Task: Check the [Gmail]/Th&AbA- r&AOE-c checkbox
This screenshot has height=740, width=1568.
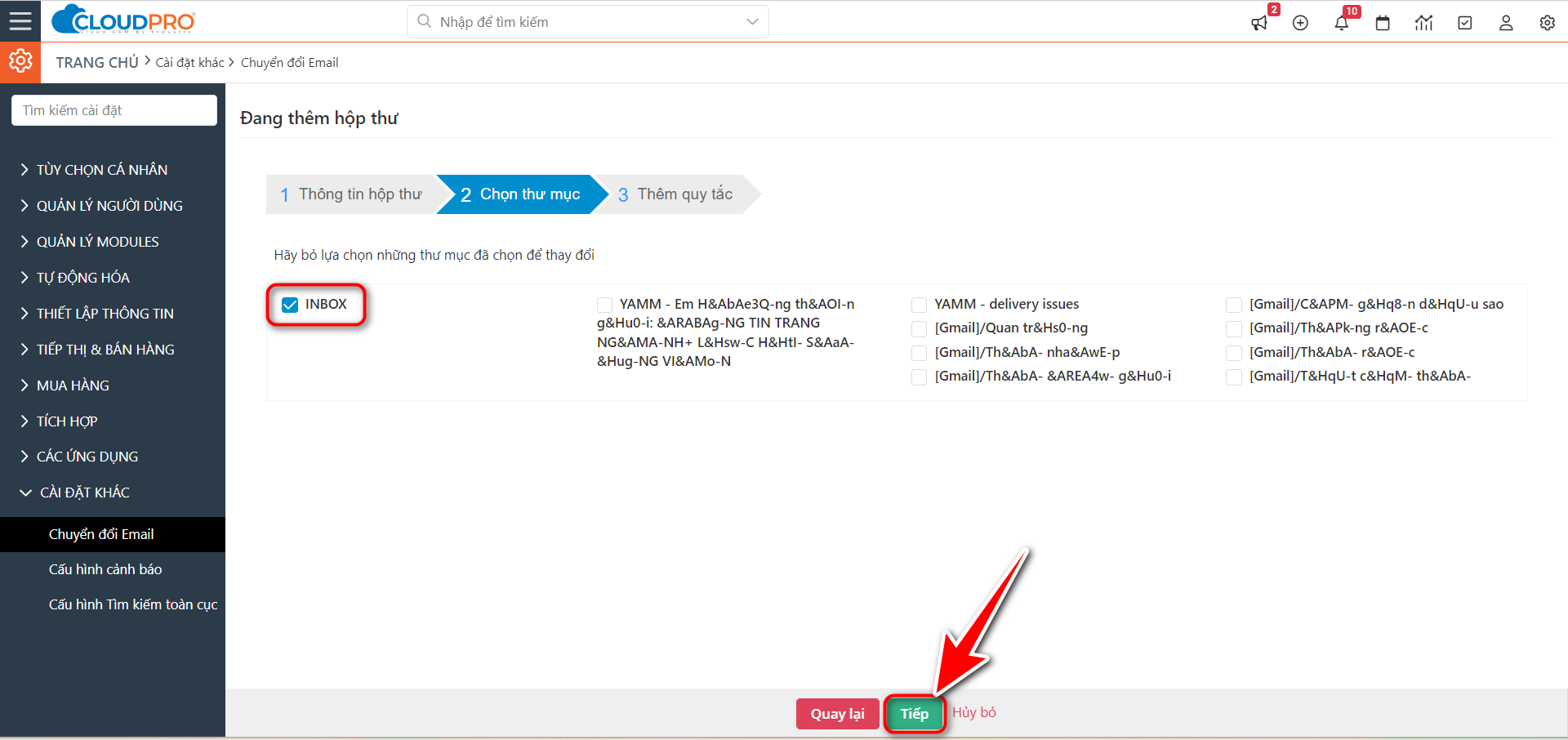Action: pyautogui.click(x=1233, y=353)
